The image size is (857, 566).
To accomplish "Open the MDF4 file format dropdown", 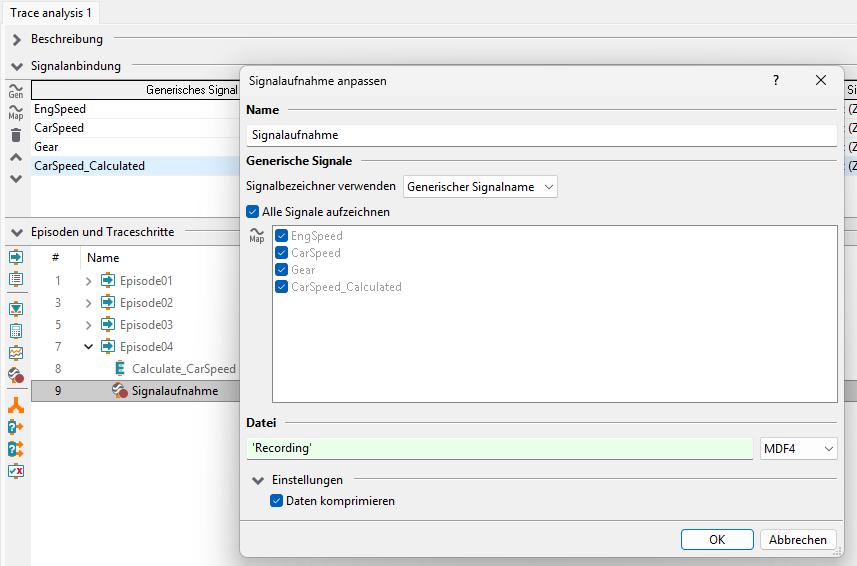I will click(x=799, y=449).
